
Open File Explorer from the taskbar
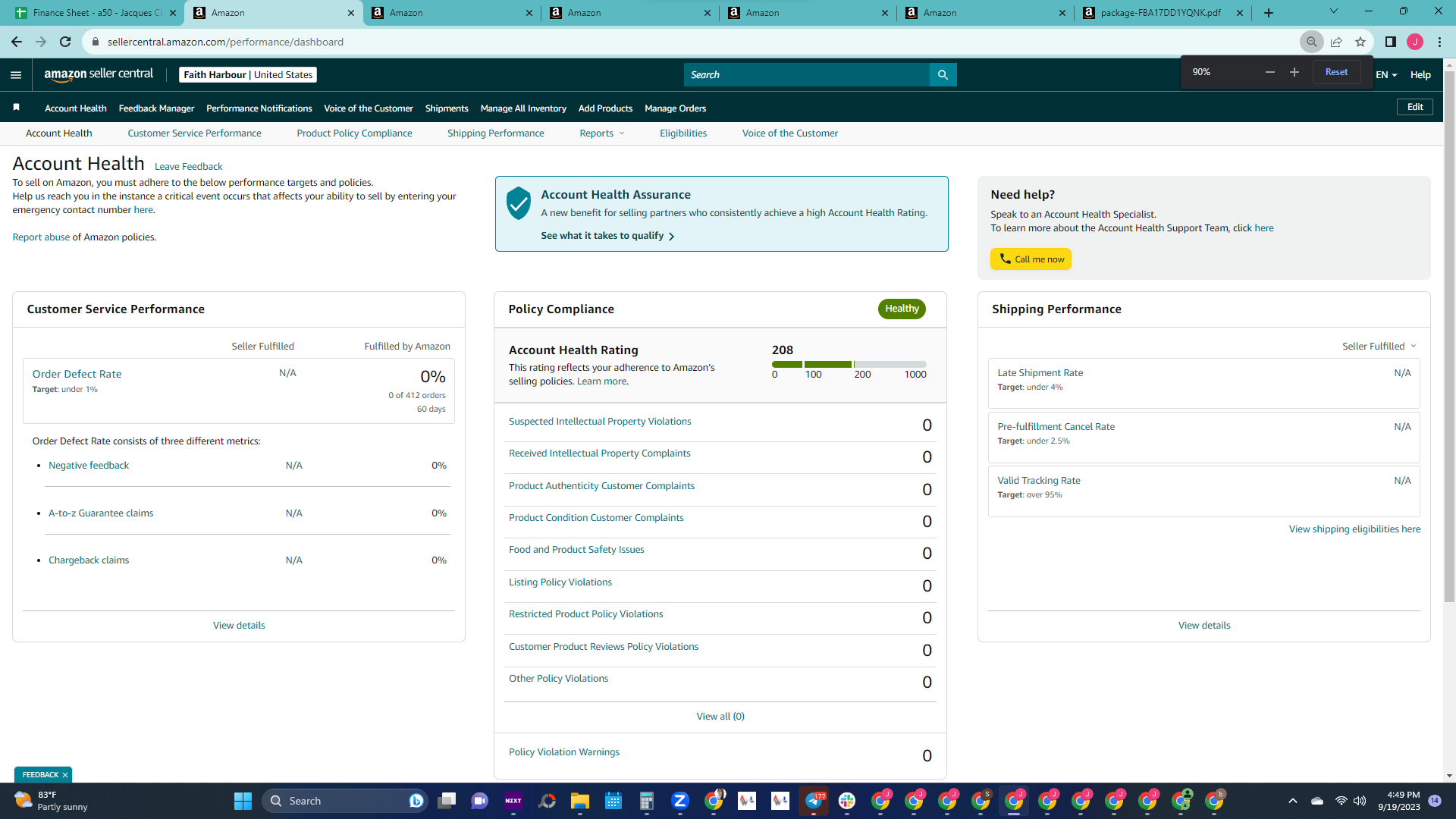pyautogui.click(x=580, y=801)
